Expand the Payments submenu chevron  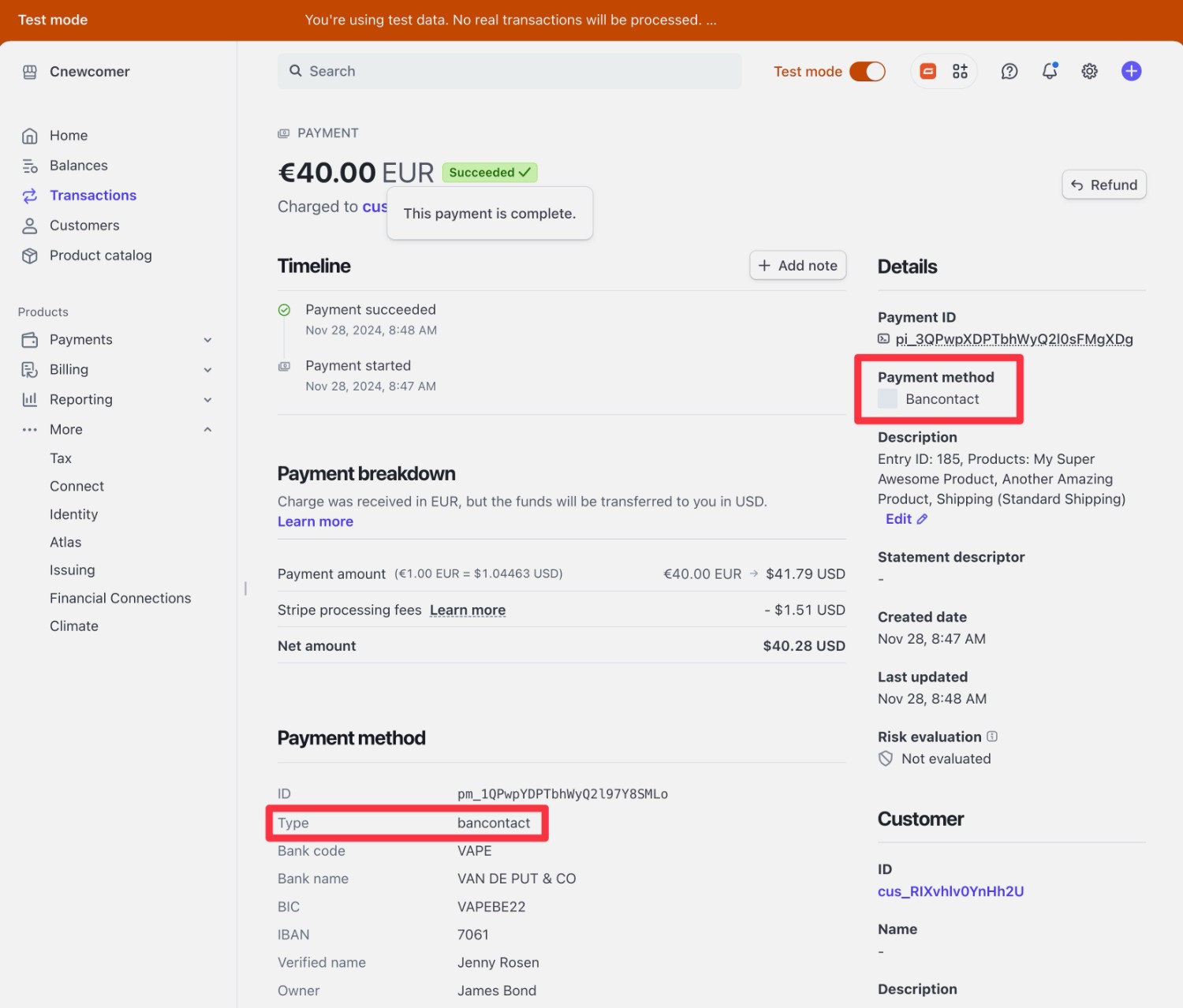[208, 340]
